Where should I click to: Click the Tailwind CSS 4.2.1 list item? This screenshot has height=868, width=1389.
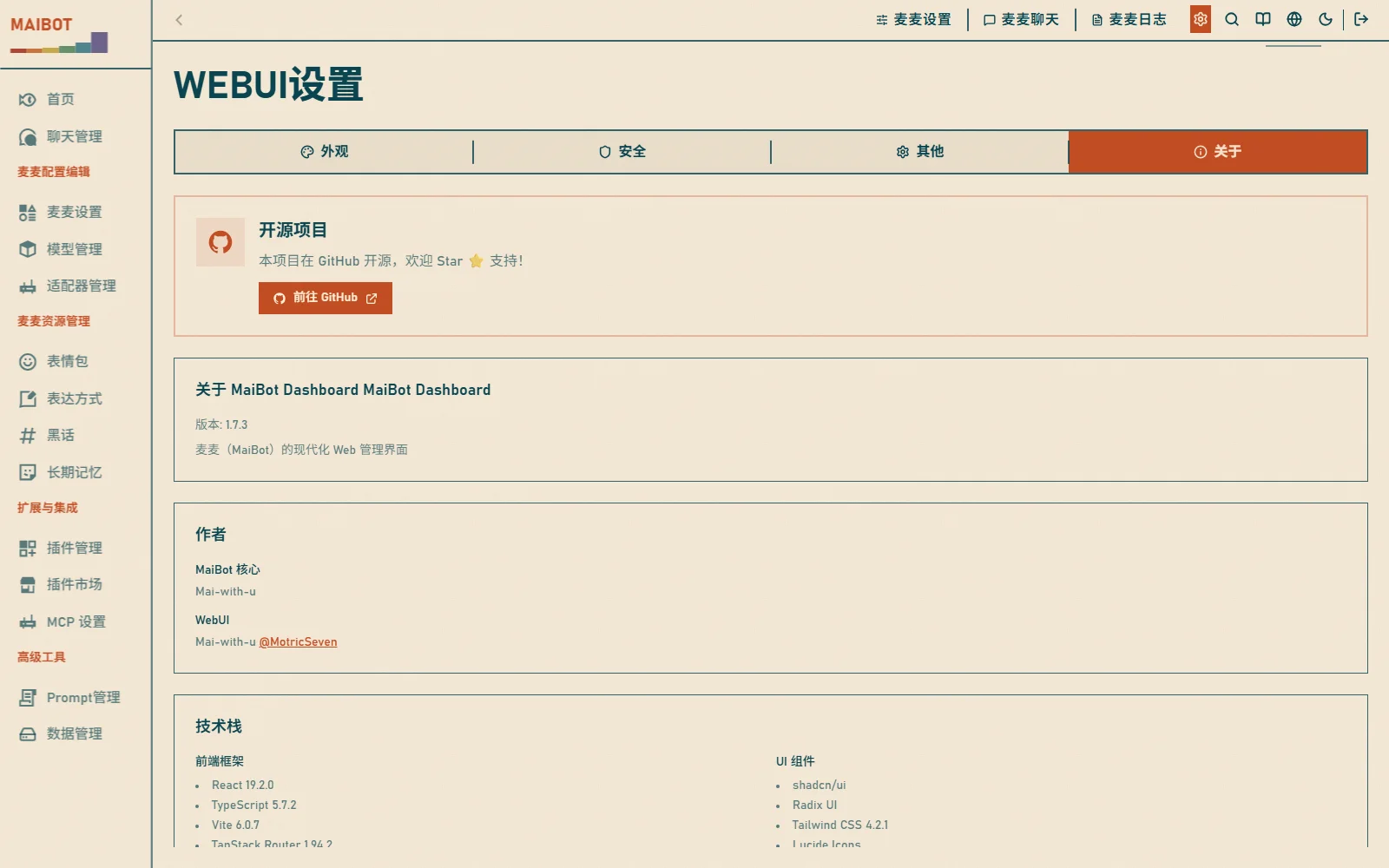pos(839,825)
